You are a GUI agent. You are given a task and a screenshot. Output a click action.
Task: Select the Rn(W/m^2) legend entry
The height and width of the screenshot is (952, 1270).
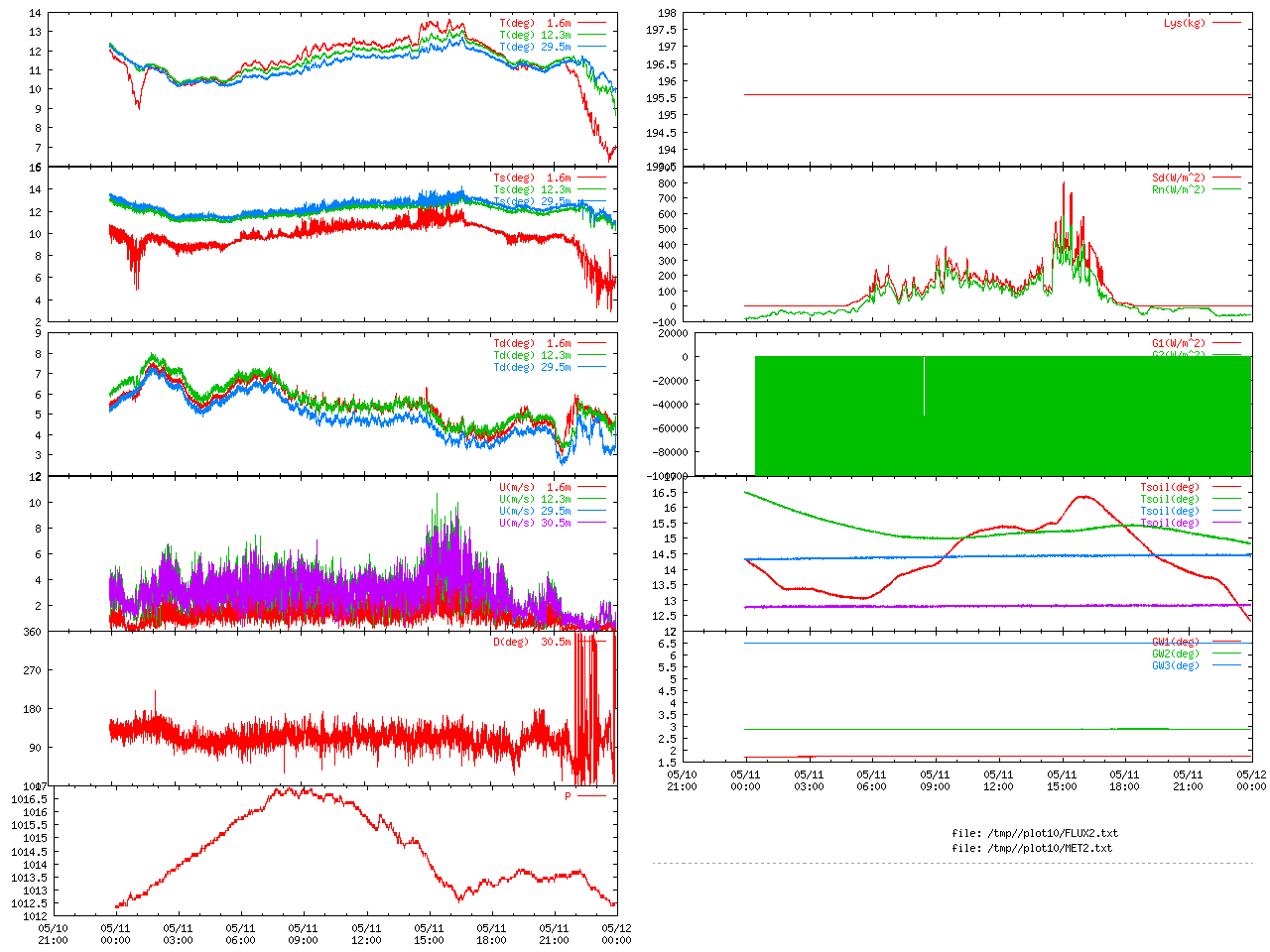pos(1179,189)
